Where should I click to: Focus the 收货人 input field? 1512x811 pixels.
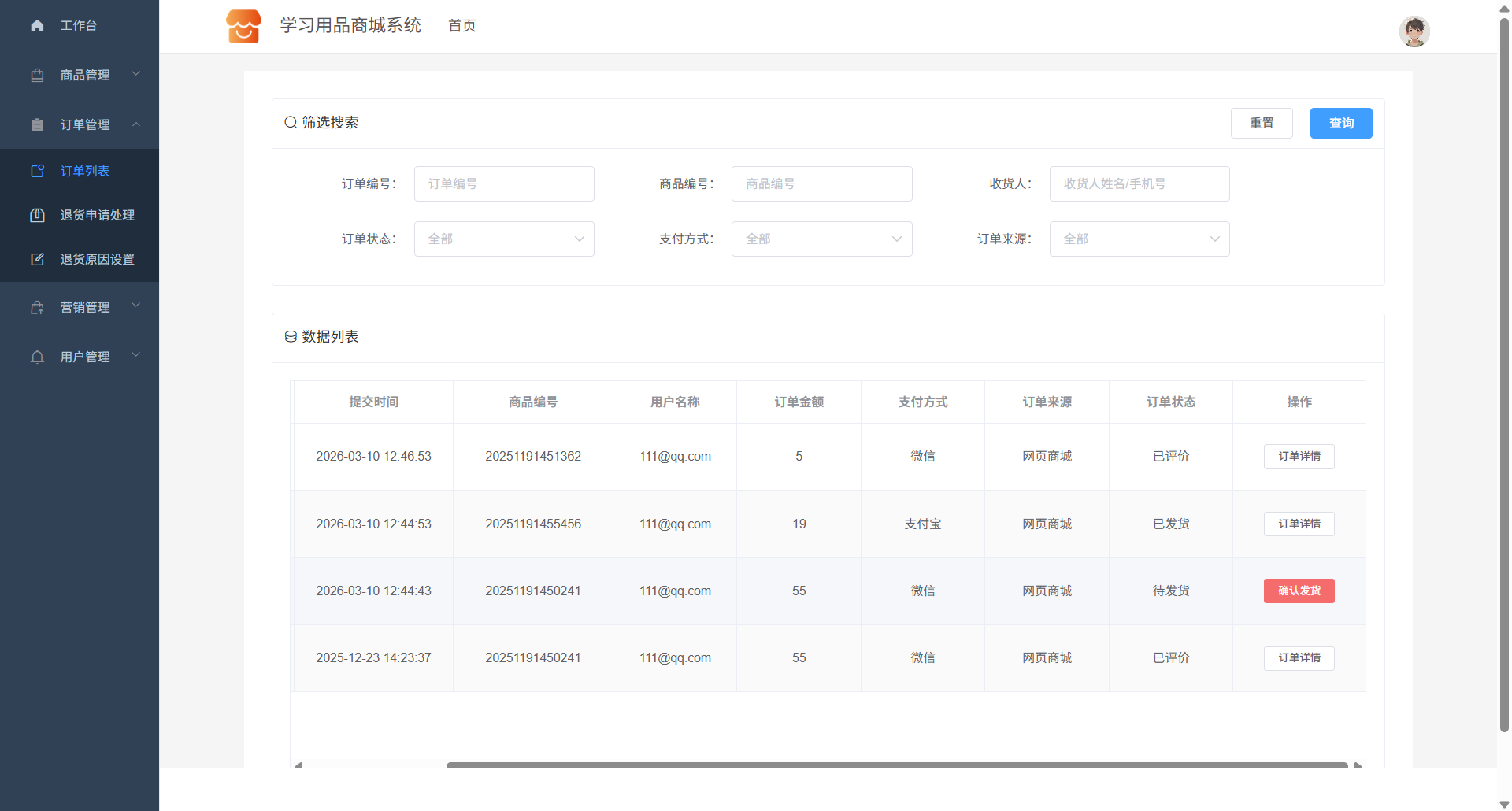click(x=1139, y=183)
